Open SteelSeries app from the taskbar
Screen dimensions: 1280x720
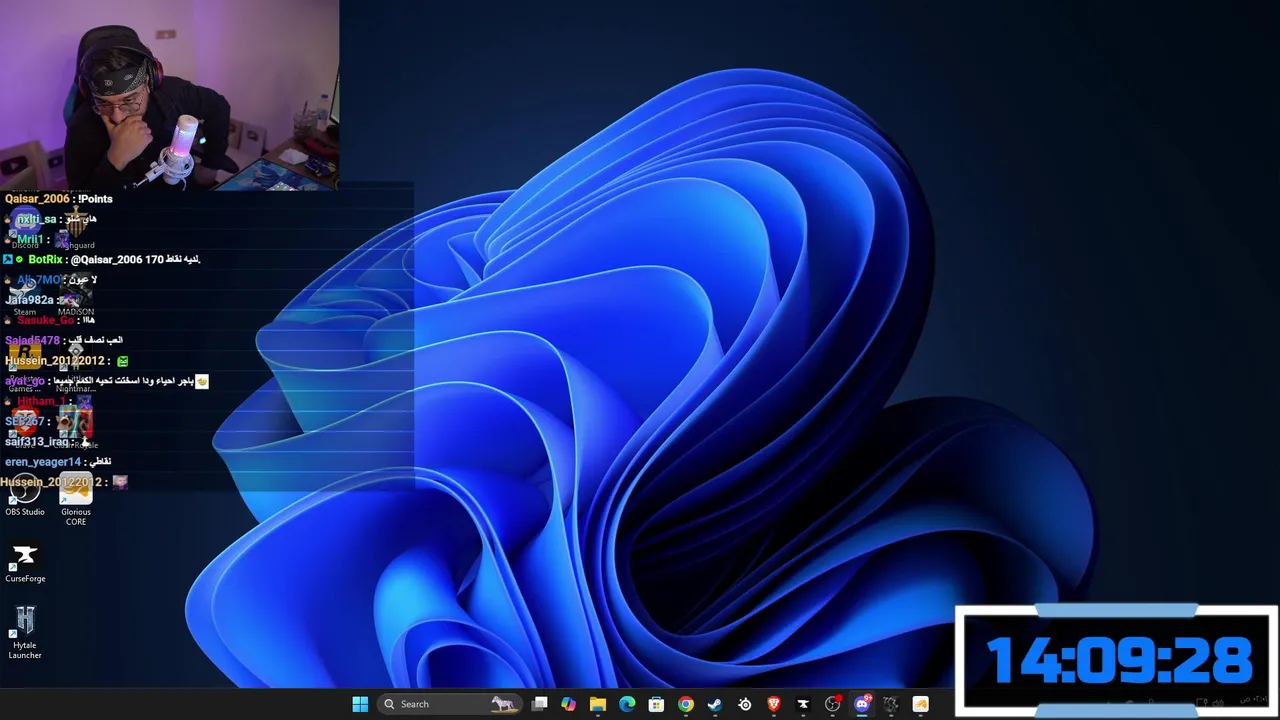[x=744, y=704]
